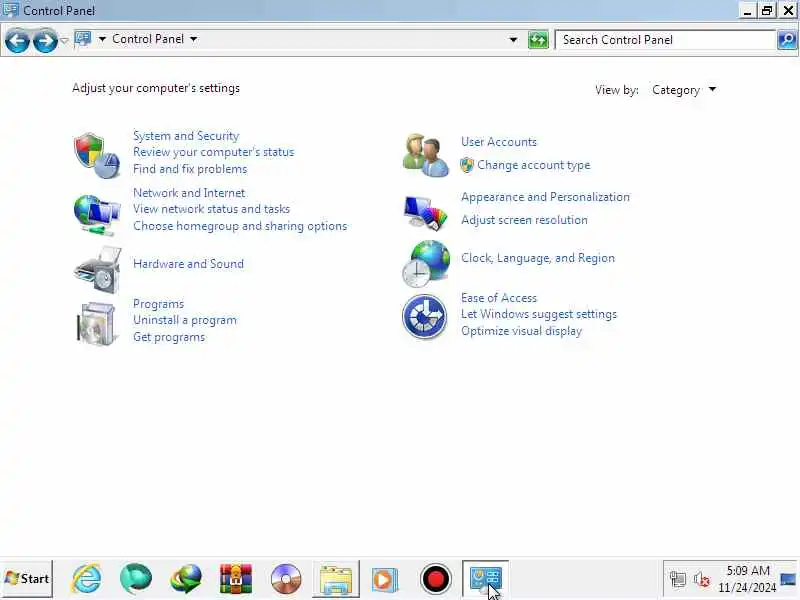The height and width of the screenshot is (600, 800).
Task: Open the address bar history dropdown
Action: [513, 40]
